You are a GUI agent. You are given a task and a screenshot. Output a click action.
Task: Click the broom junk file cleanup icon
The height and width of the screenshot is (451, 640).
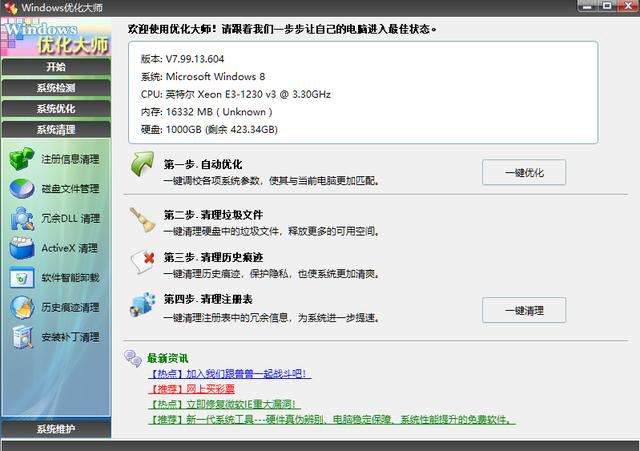click(x=142, y=220)
